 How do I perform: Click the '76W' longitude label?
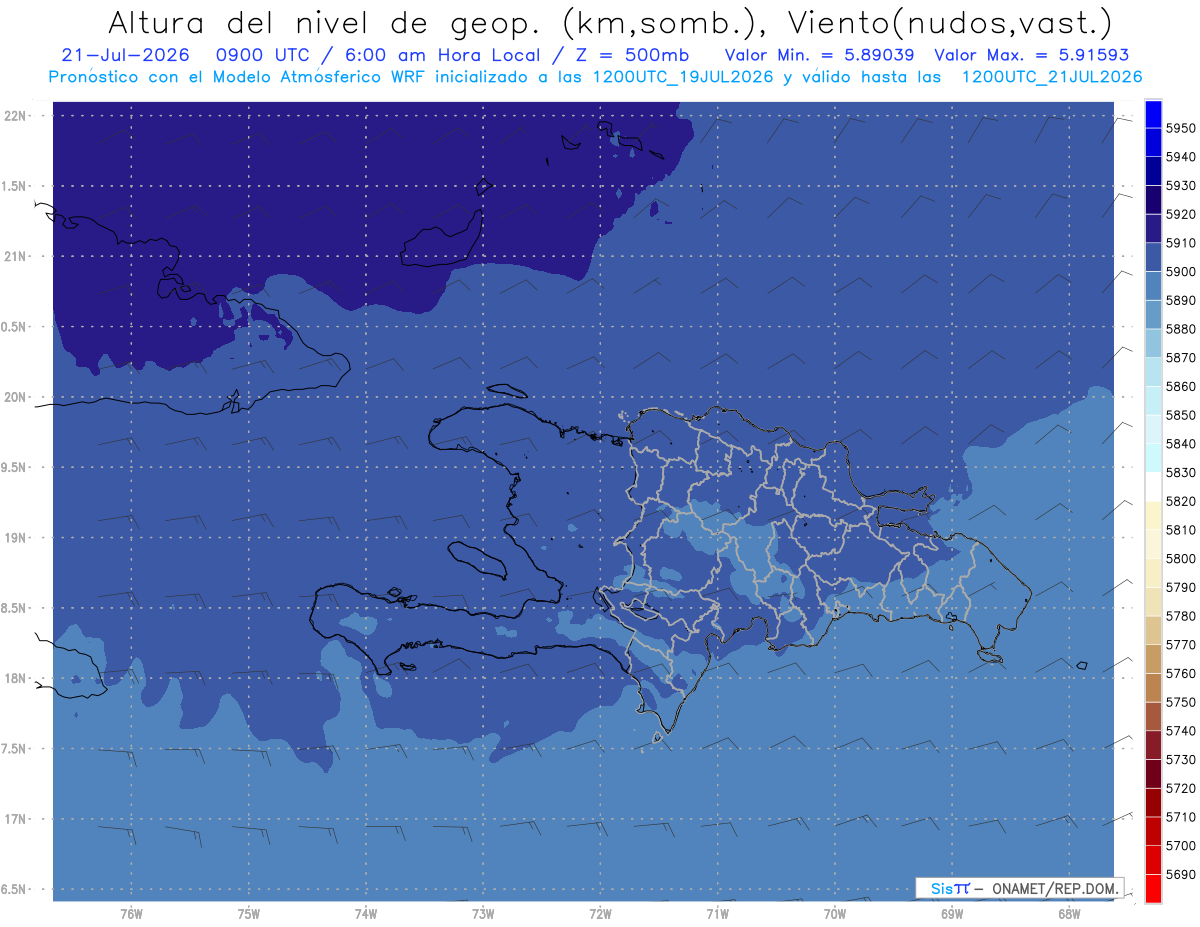point(131,914)
